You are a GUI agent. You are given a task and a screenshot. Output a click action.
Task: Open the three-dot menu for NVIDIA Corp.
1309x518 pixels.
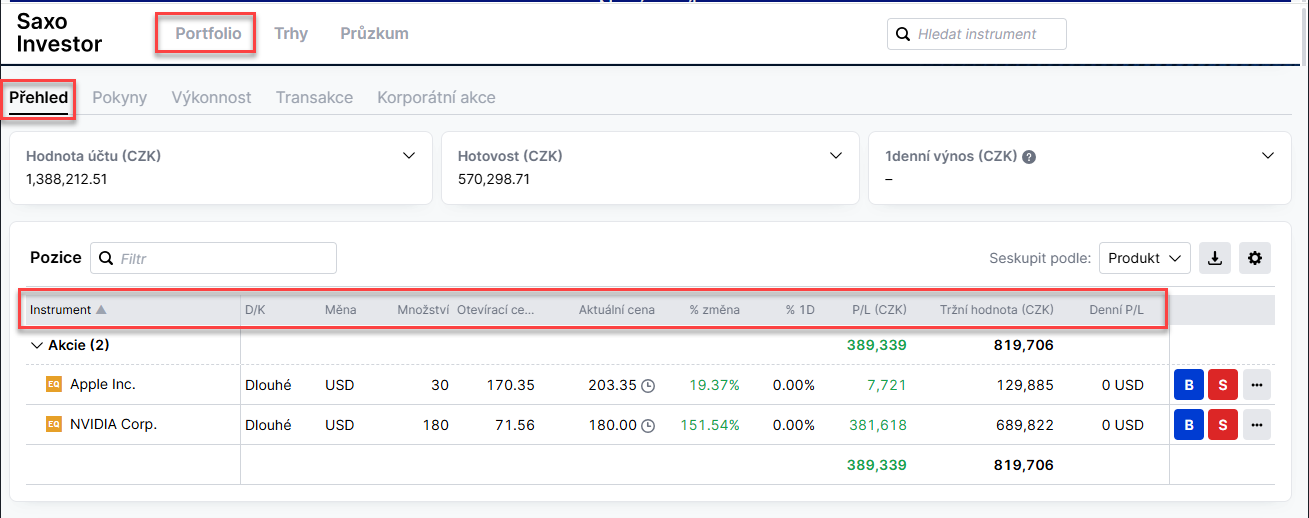pyautogui.click(x=1257, y=425)
